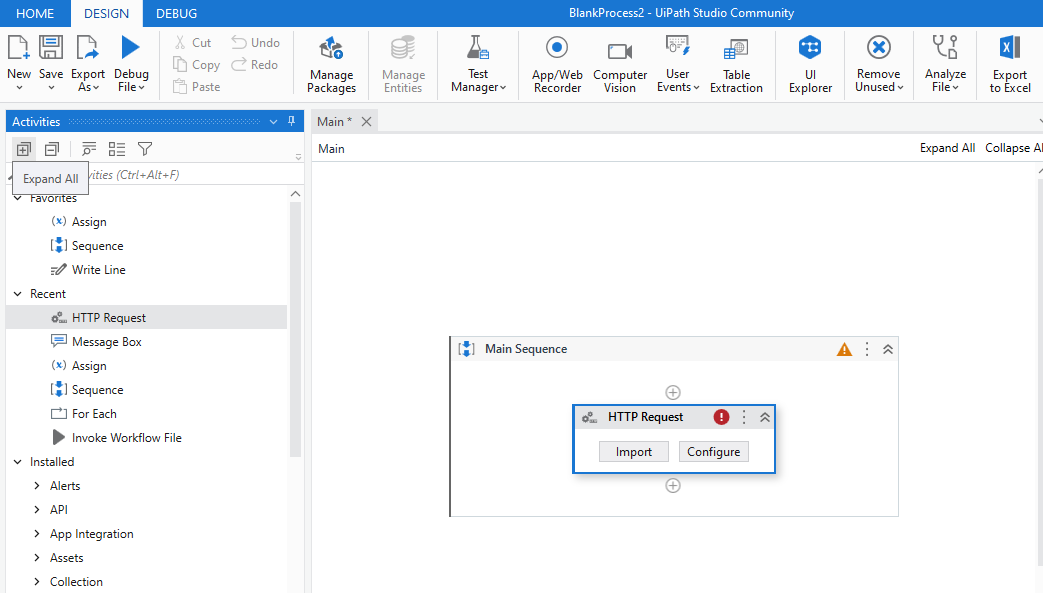This screenshot has width=1043, height=593.
Task: Click the Main breadcrumb
Action: (x=331, y=148)
